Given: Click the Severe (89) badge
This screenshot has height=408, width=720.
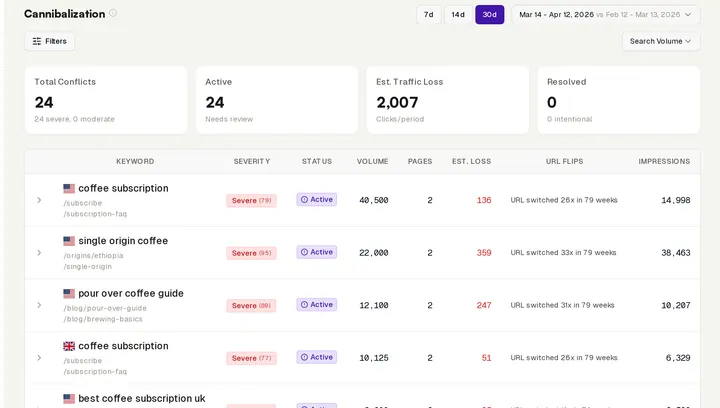Looking at the screenshot, I should click(251, 306).
